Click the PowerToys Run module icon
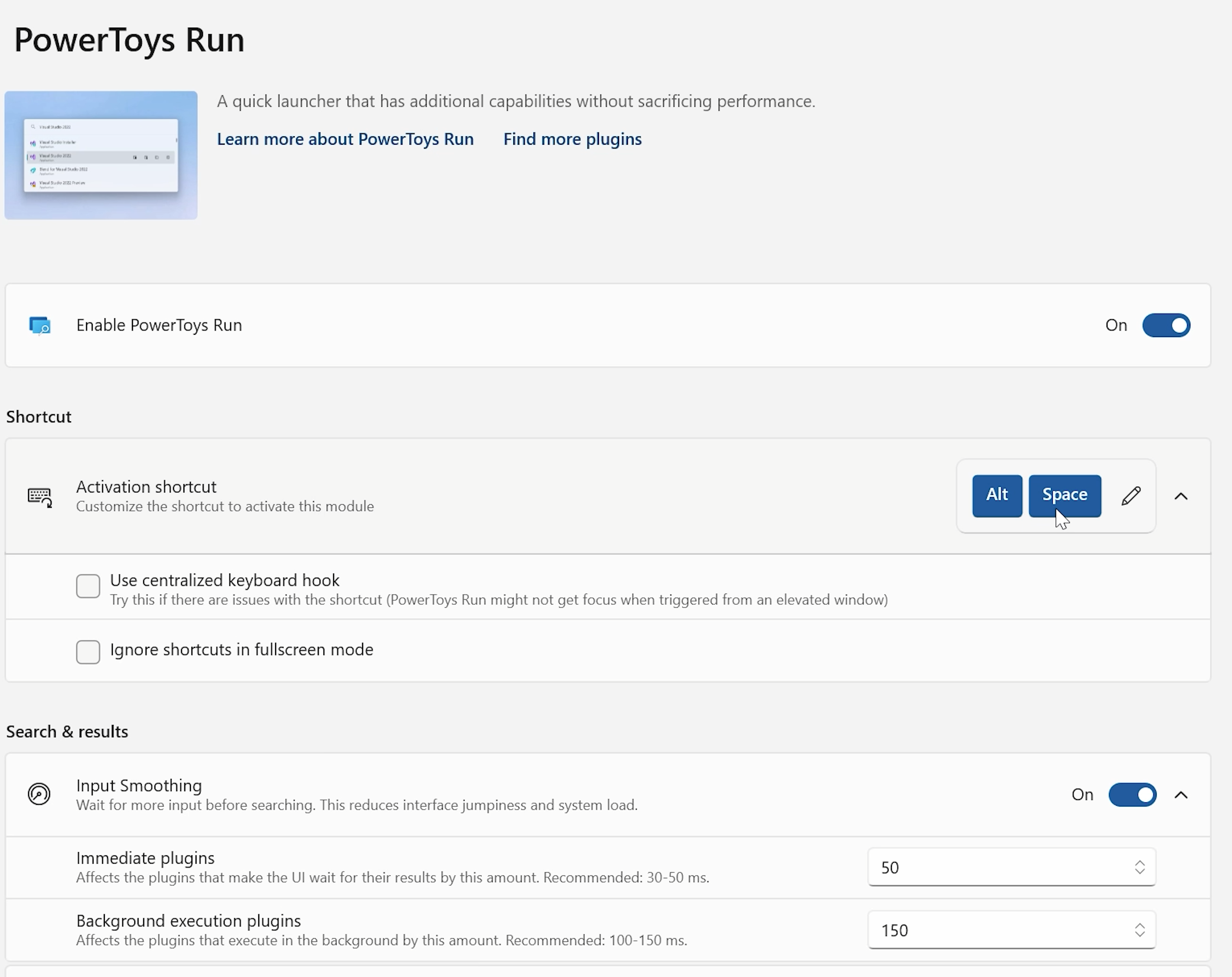1232x977 pixels. (x=40, y=325)
